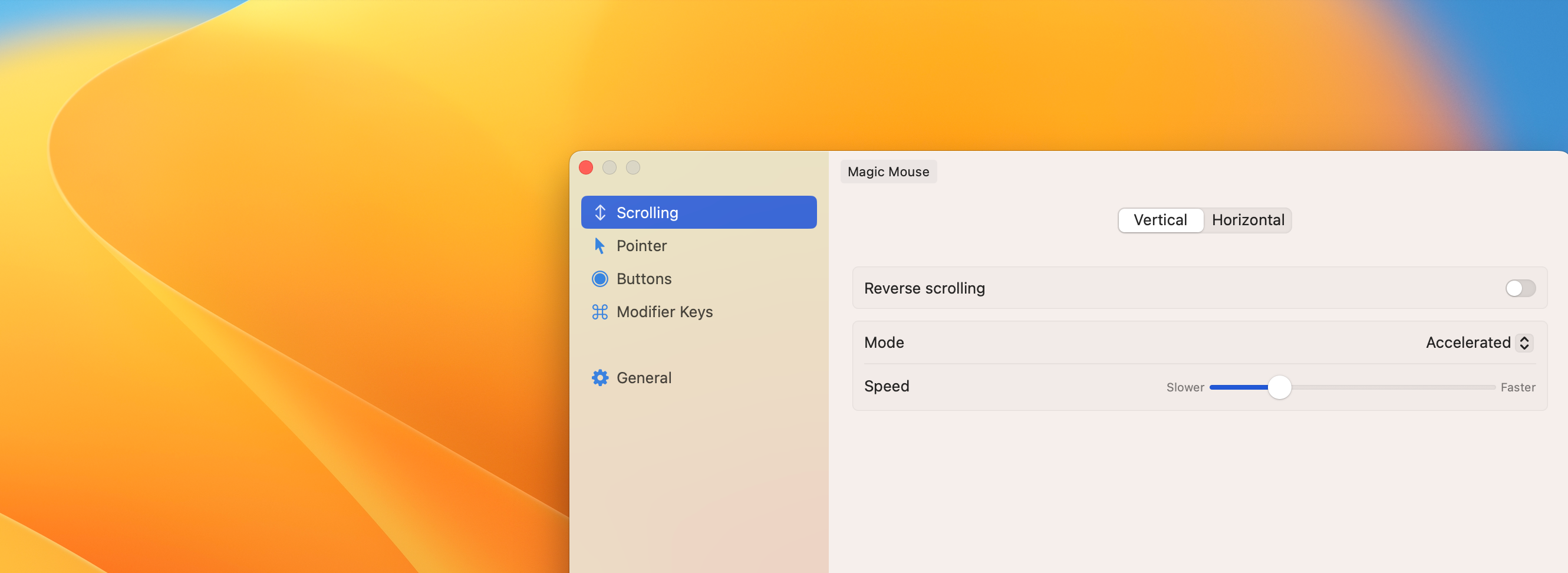Click the Modifier Keys command symbol icon
The width and height of the screenshot is (1568, 573).
pyautogui.click(x=599, y=312)
